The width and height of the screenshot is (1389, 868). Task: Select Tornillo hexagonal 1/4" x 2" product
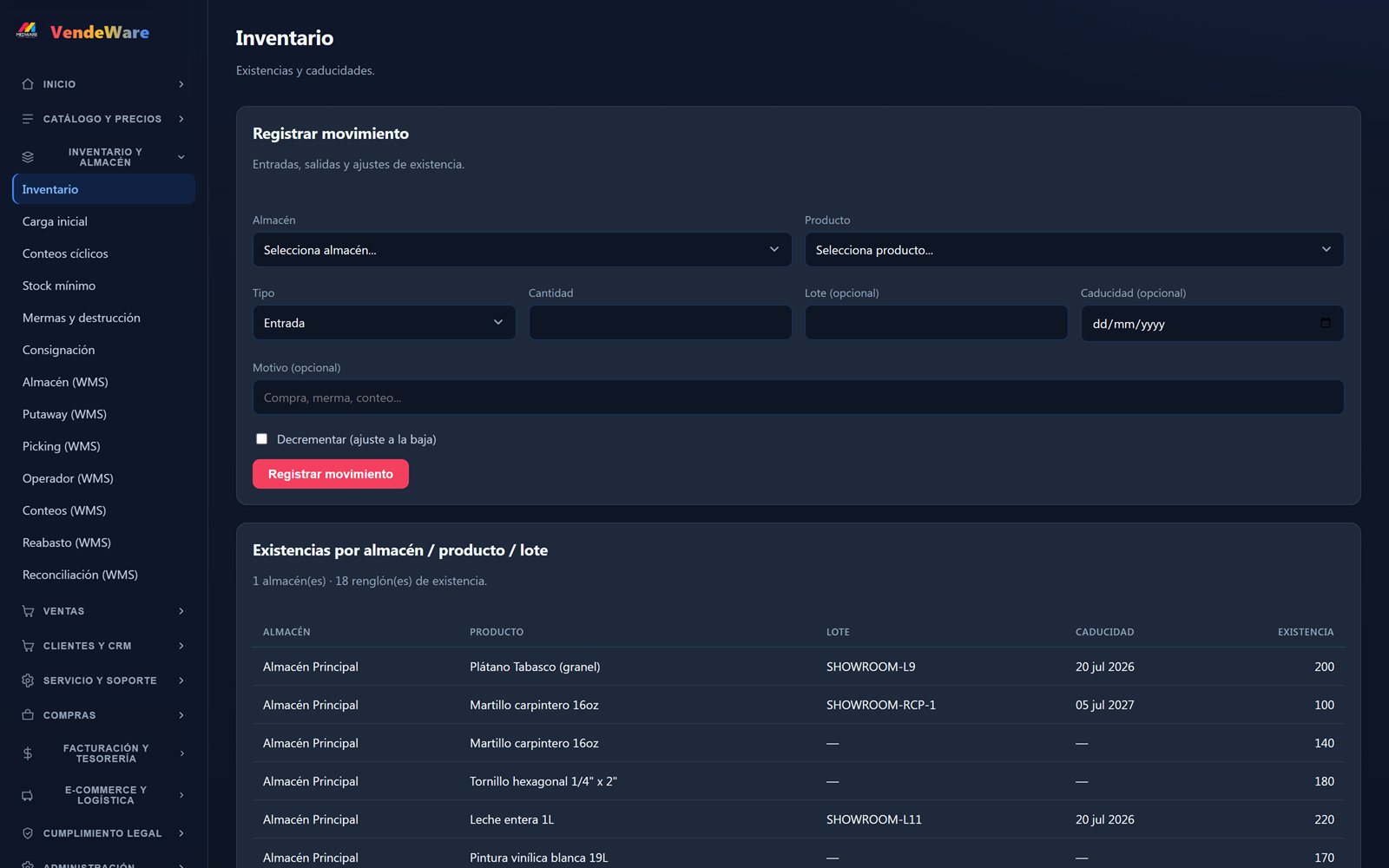tap(543, 781)
